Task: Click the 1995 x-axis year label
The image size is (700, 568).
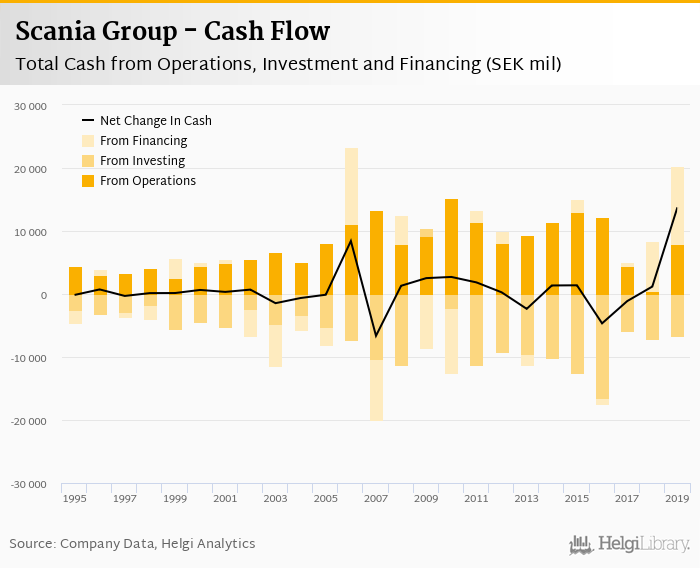Action: pyautogui.click(x=75, y=497)
